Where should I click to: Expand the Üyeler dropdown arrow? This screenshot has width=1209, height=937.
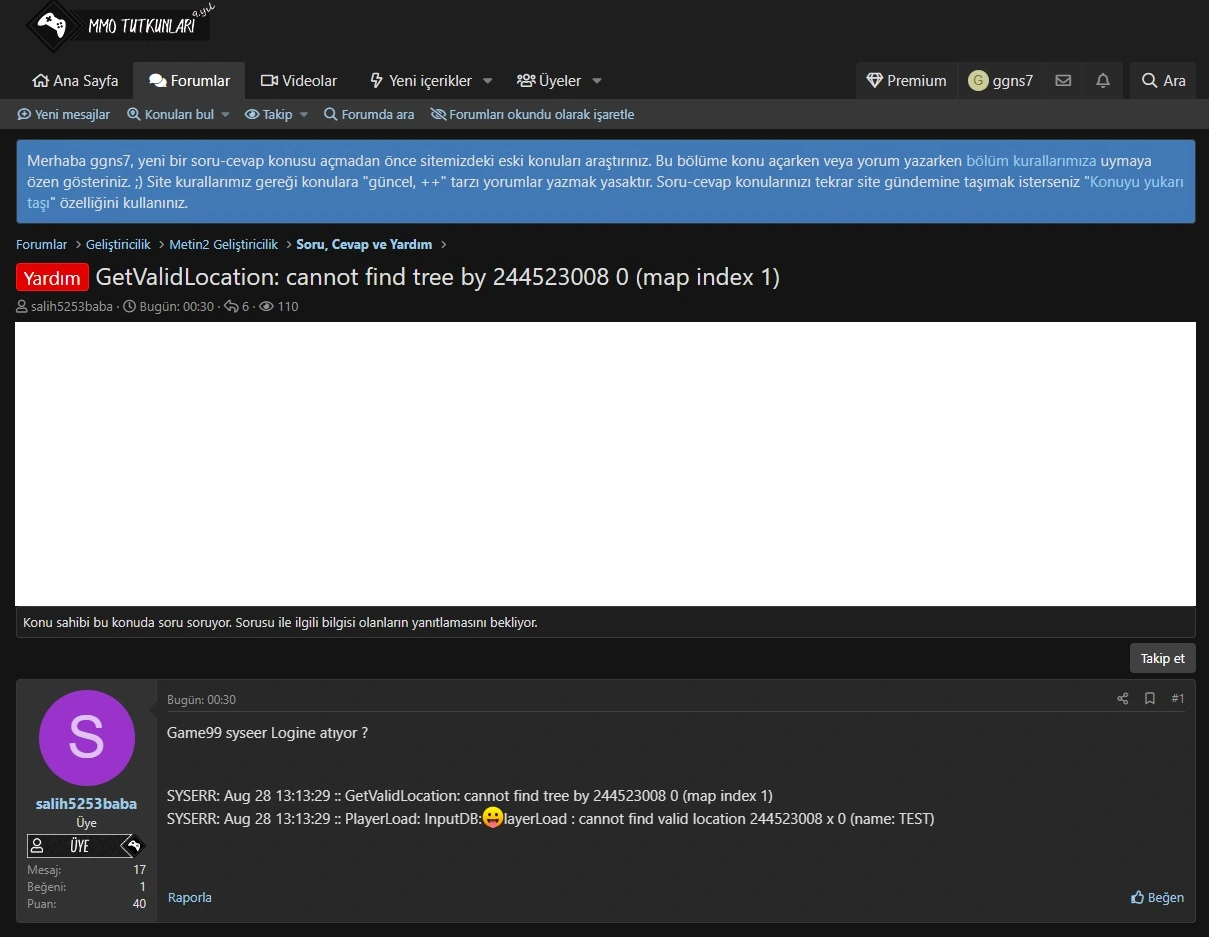[x=597, y=81]
